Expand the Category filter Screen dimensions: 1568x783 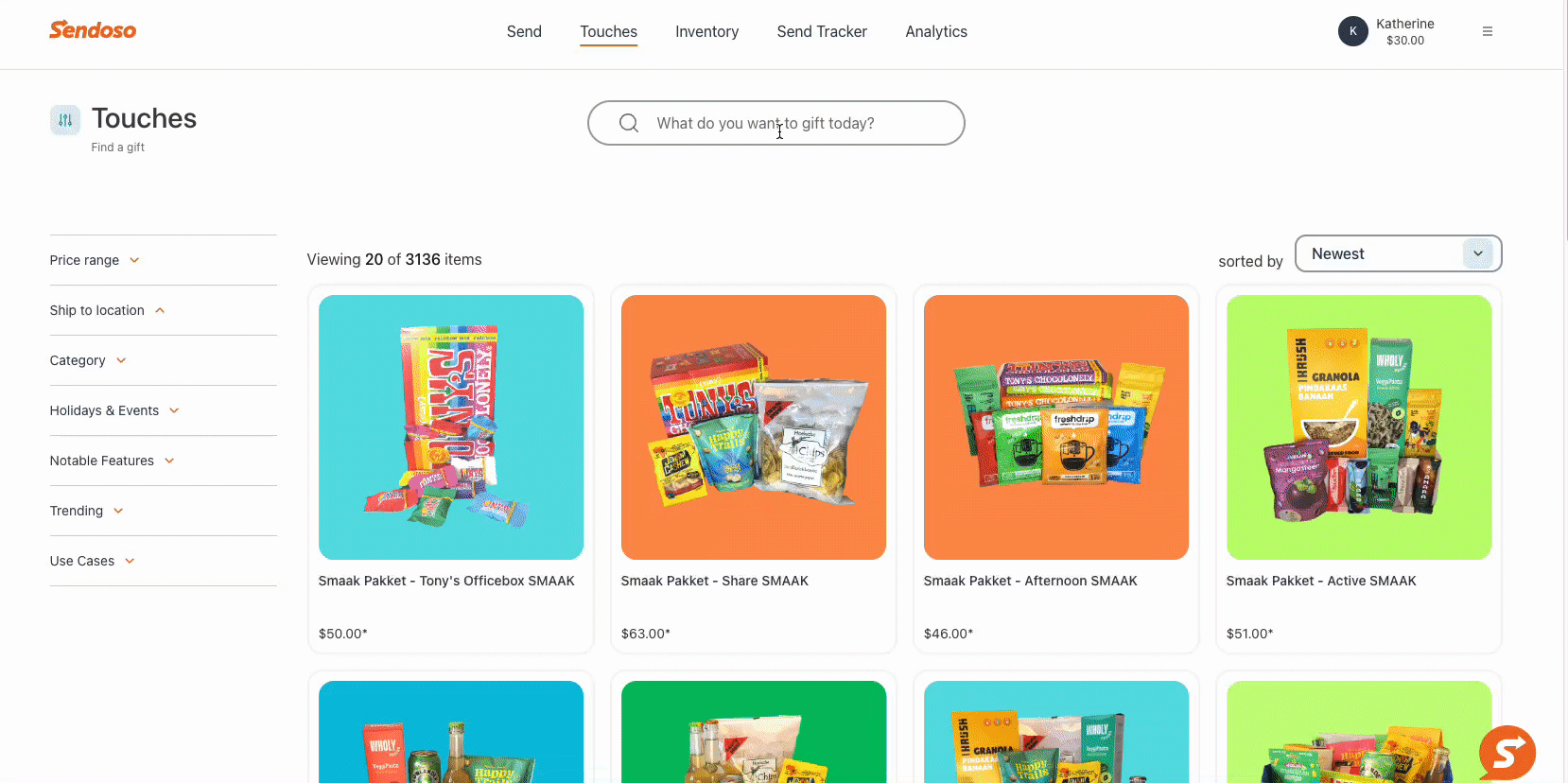tap(88, 360)
